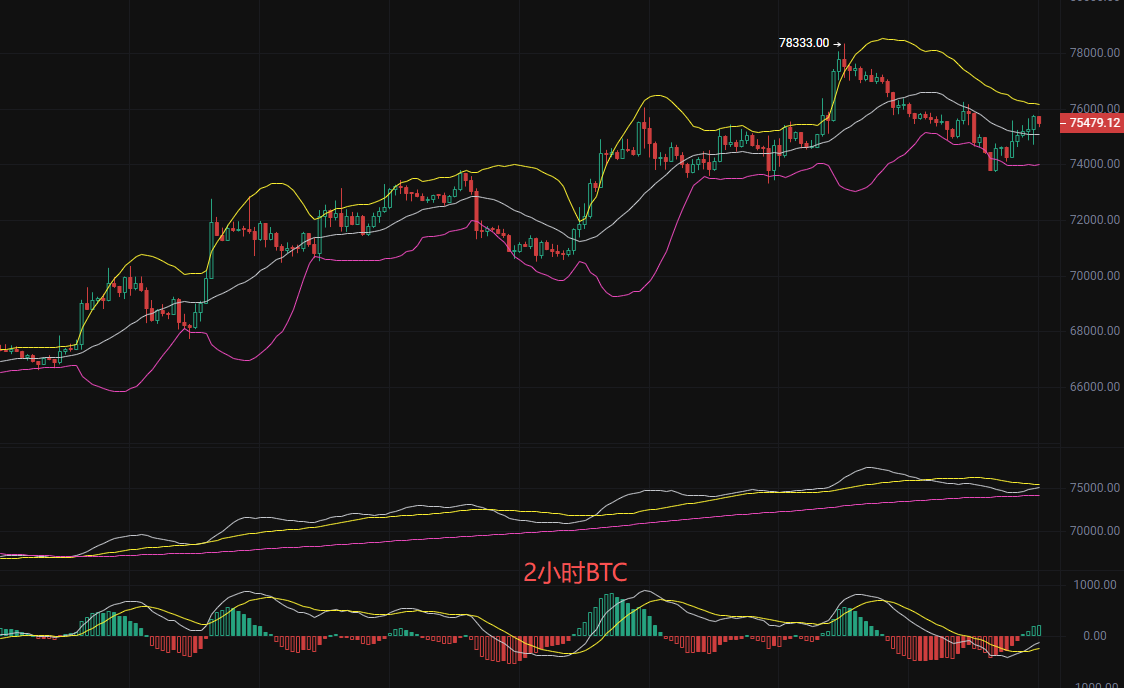1124x688 pixels.
Task: Click 74000.00 on the price axis
Action: pos(1092,164)
